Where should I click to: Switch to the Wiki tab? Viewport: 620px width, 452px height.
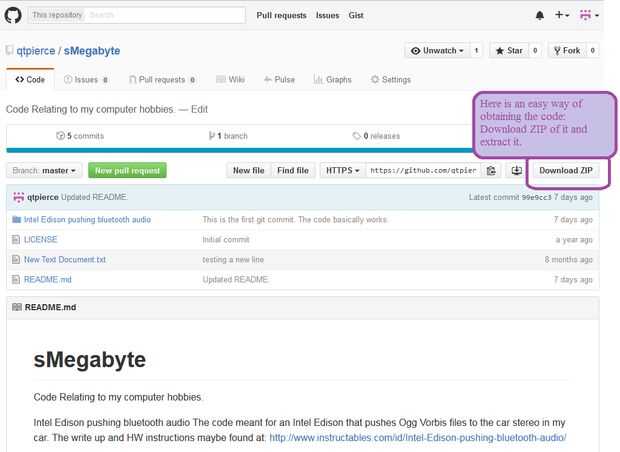(231, 79)
